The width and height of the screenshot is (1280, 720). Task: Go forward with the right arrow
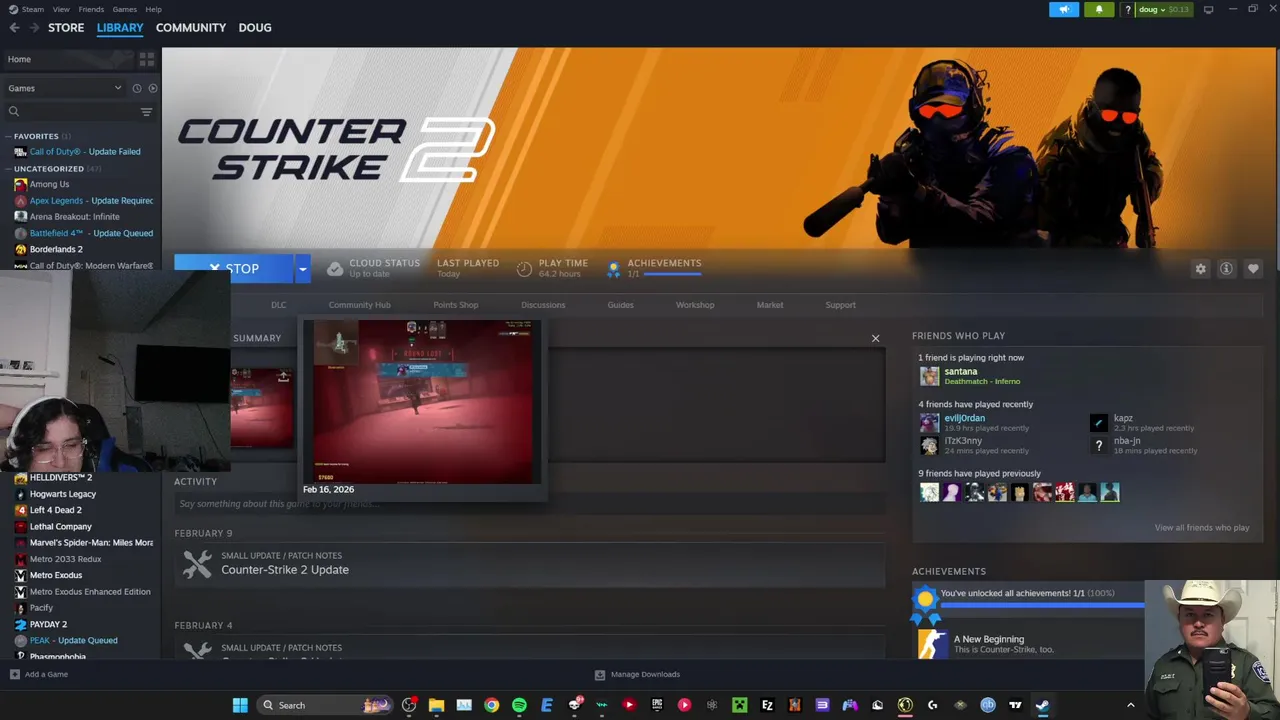(33, 28)
